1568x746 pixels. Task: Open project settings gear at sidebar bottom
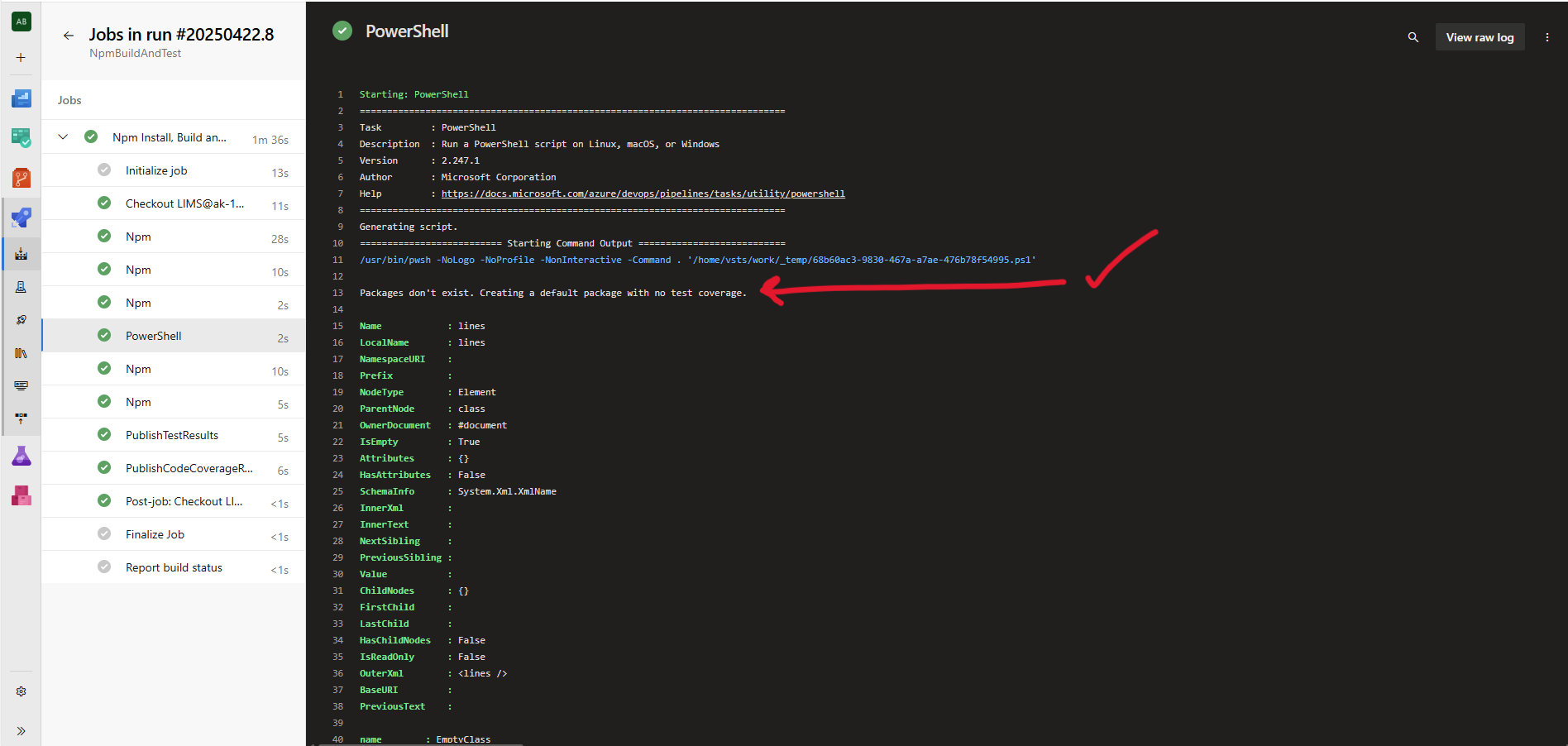point(21,691)
